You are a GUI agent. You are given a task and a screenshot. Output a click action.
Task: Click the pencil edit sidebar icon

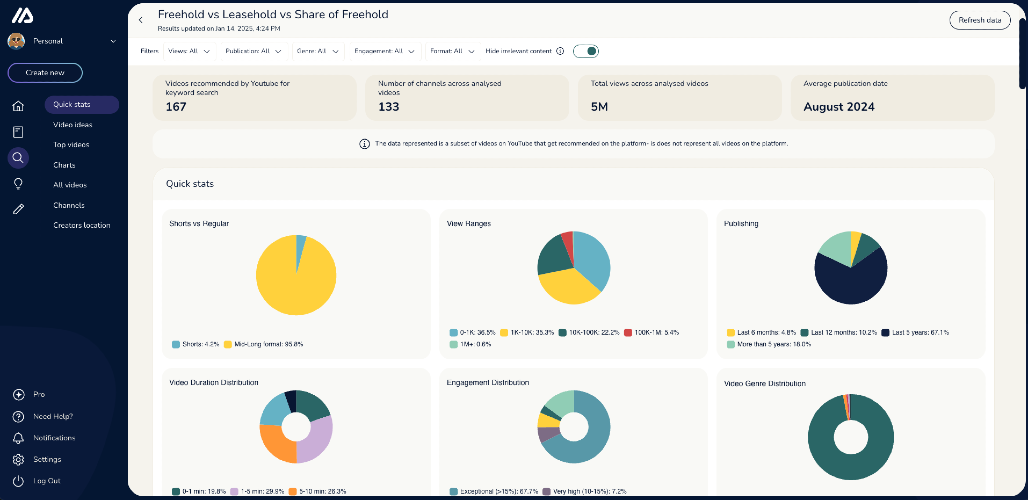[x=18, y=209]
